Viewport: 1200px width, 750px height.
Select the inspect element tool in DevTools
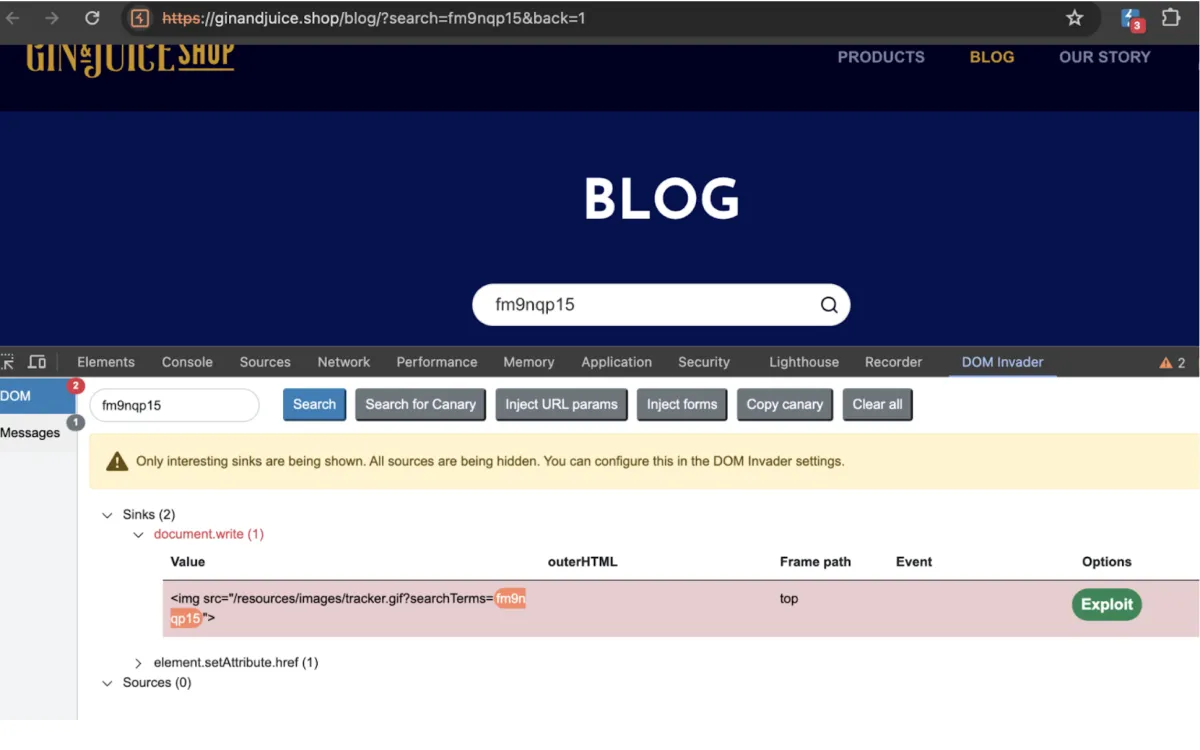(7, 361)
